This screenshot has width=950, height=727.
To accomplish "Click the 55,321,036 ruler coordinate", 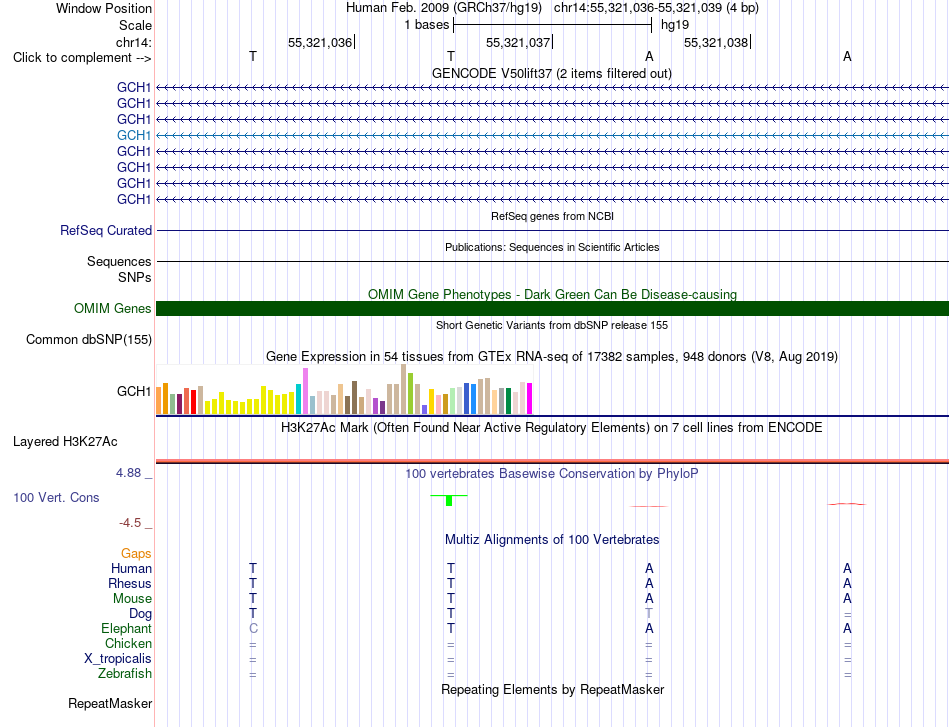I will 320,42.
